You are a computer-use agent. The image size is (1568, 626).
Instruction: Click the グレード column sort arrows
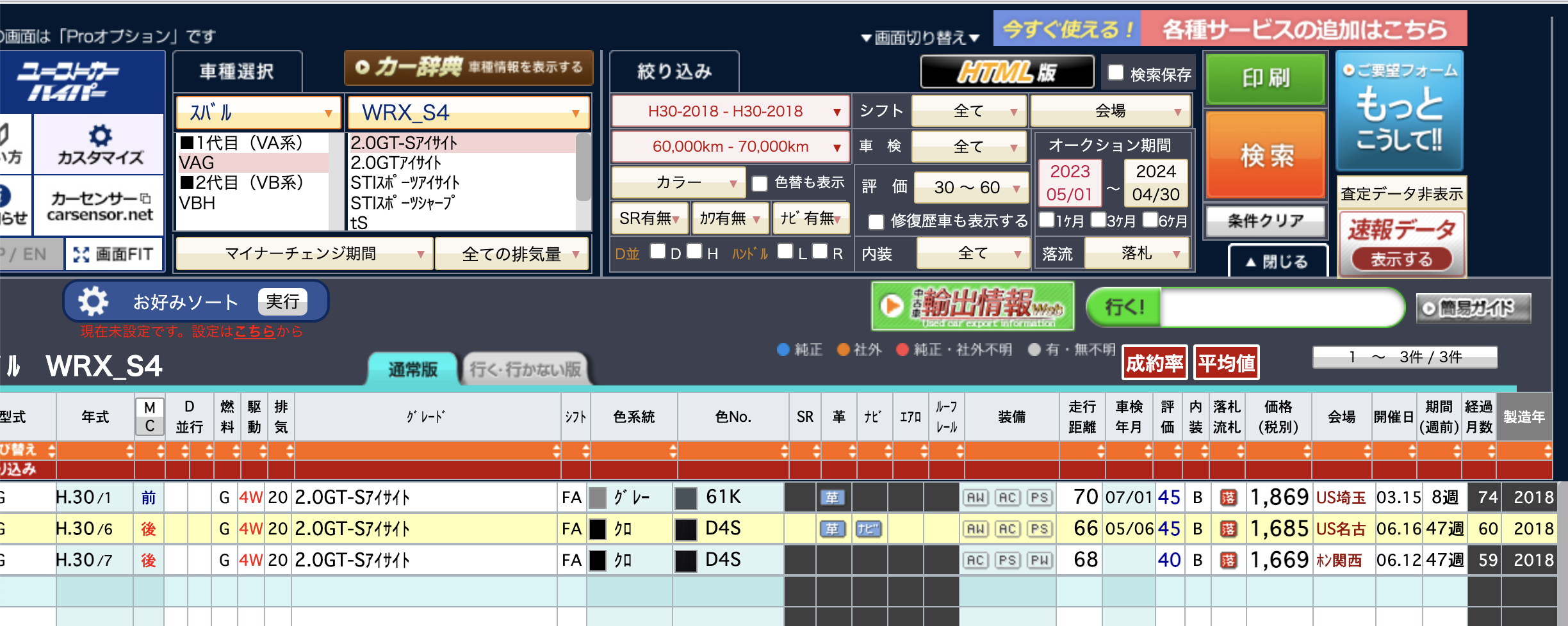556,451
